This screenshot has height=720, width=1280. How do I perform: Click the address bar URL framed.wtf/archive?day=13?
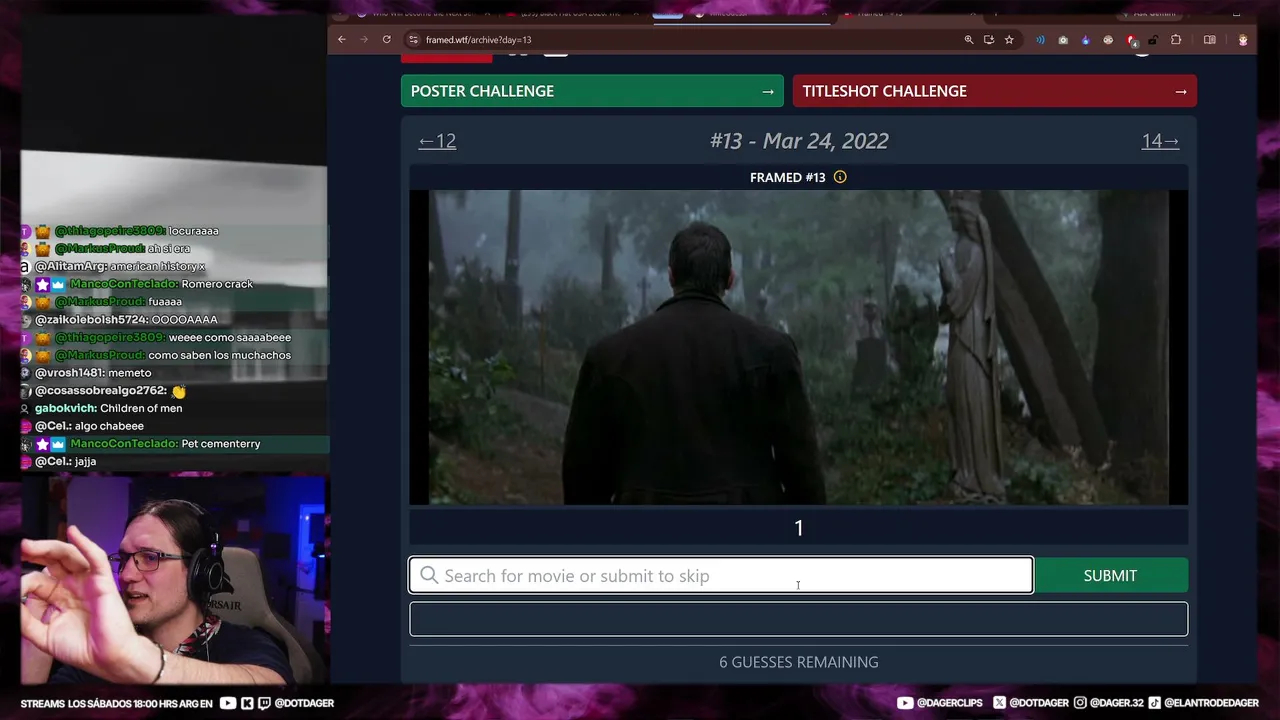pos(478,40)
